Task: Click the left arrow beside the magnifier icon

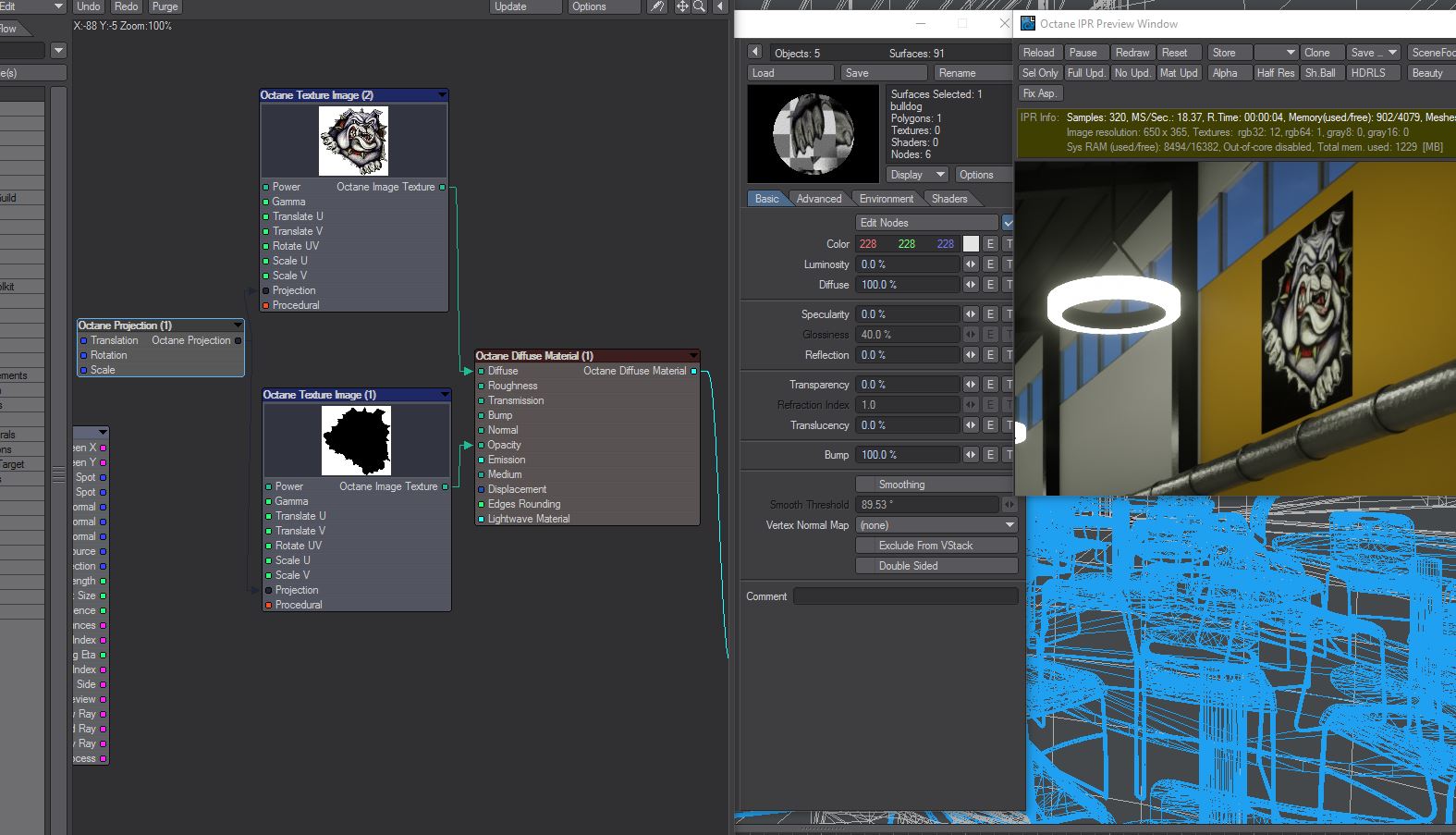Action: 719,6
